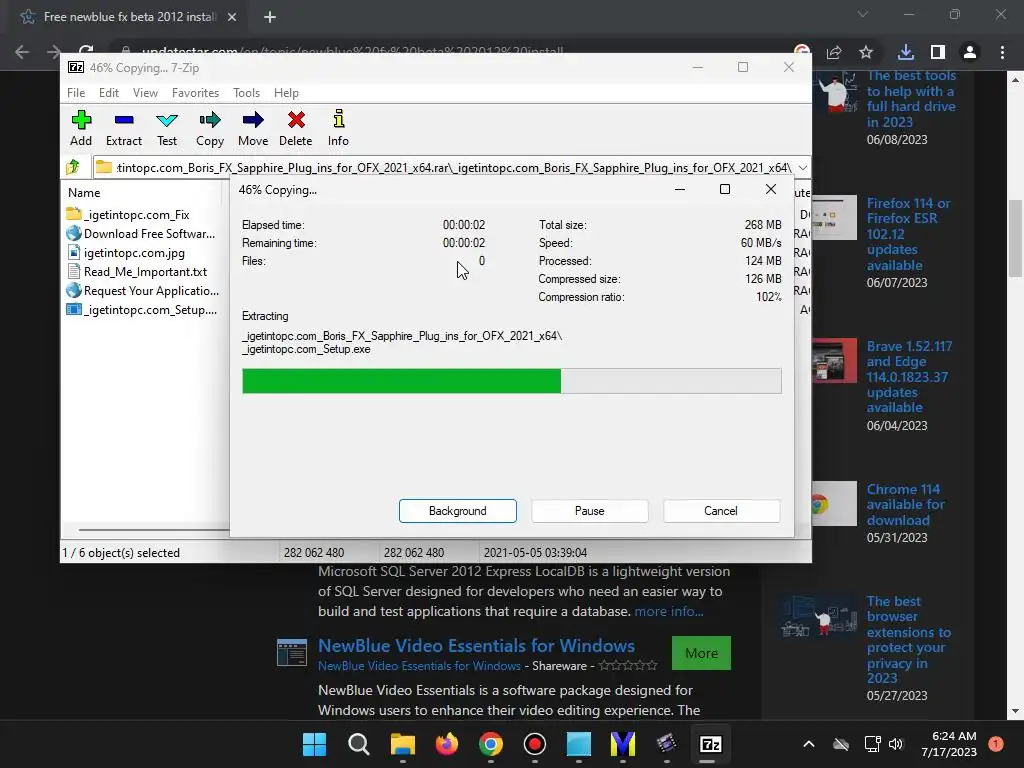Screen dimensions: 1024x768
Task: Close the 46% Copying dialog
Action: click(x=771, y=189)
